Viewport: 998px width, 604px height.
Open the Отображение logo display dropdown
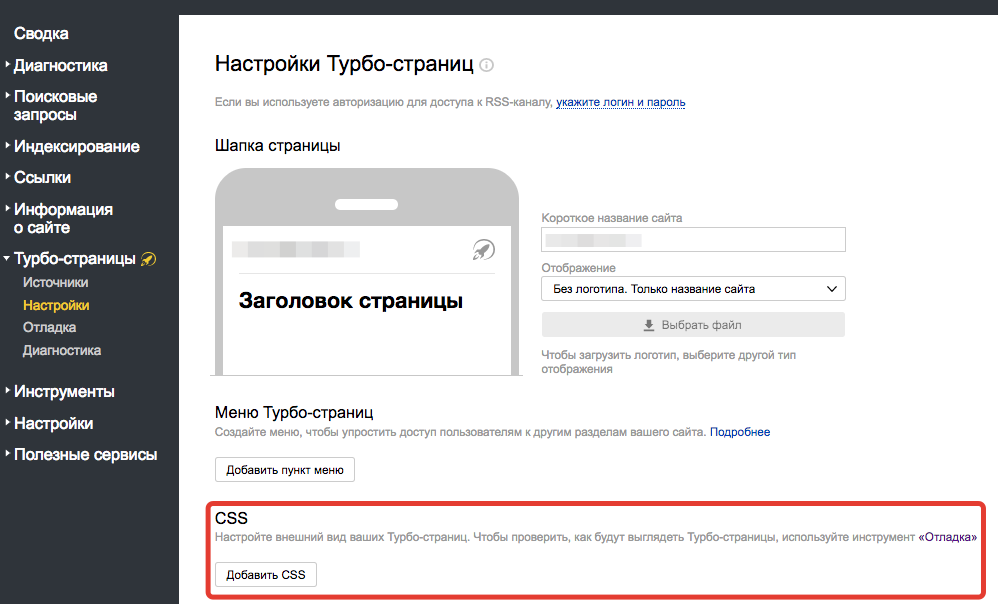694,287
